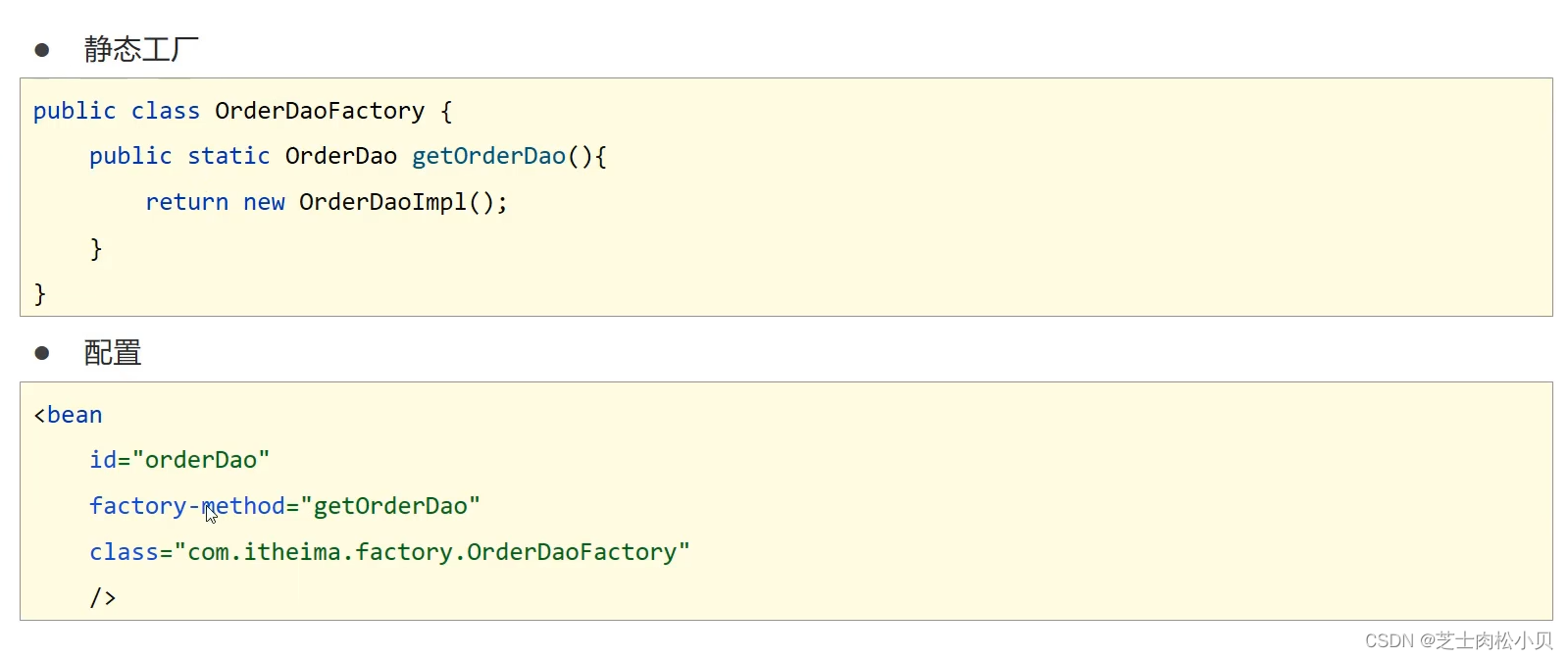Image resolution: width=1568 pixels, height=659 pixels.
Task: Click the new keyword in return statement
Action: click(x=264, y=203)
